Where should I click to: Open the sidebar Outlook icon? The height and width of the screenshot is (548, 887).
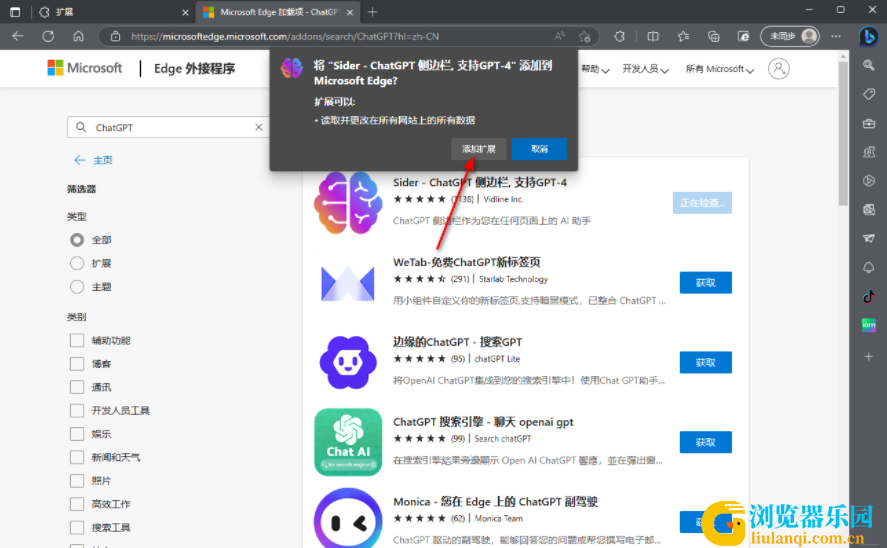click(x=869, y=210)
